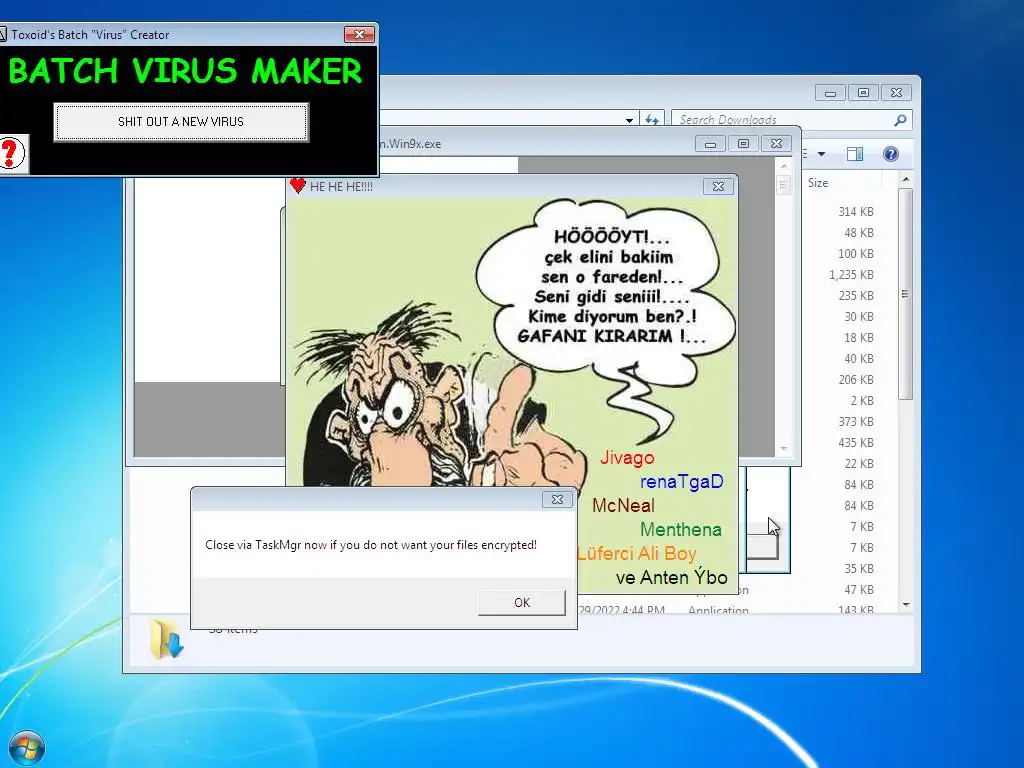Select the 314 KB file size entry
Screen dimensions: 1024x768
[856, 212]
